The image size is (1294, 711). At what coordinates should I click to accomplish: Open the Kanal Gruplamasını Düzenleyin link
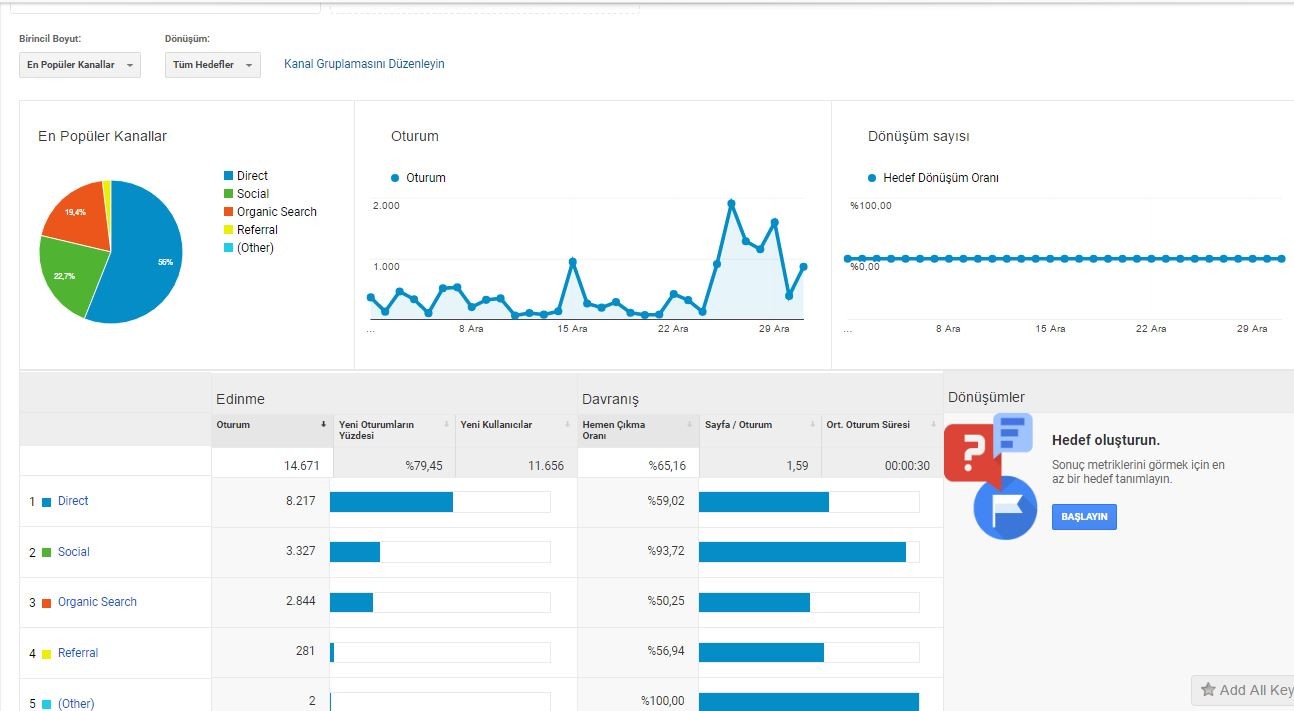(x=364, y=64)
